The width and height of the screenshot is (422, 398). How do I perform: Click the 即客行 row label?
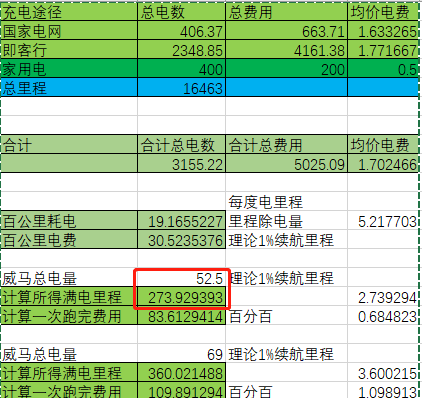(69, 50)
